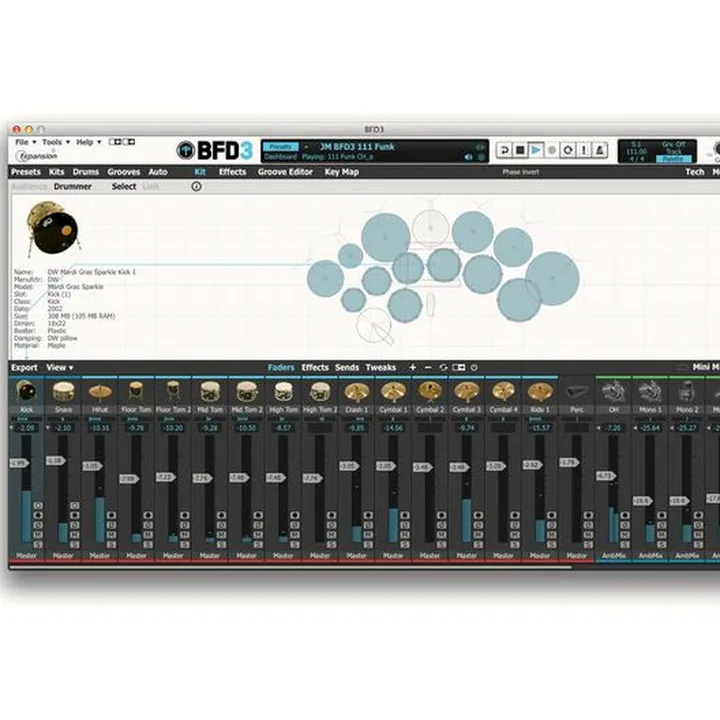The height and width of the screenshot is (720, 720).
Task: Mute the Cymbal 1 channel
Action: [x=405, y=534]
